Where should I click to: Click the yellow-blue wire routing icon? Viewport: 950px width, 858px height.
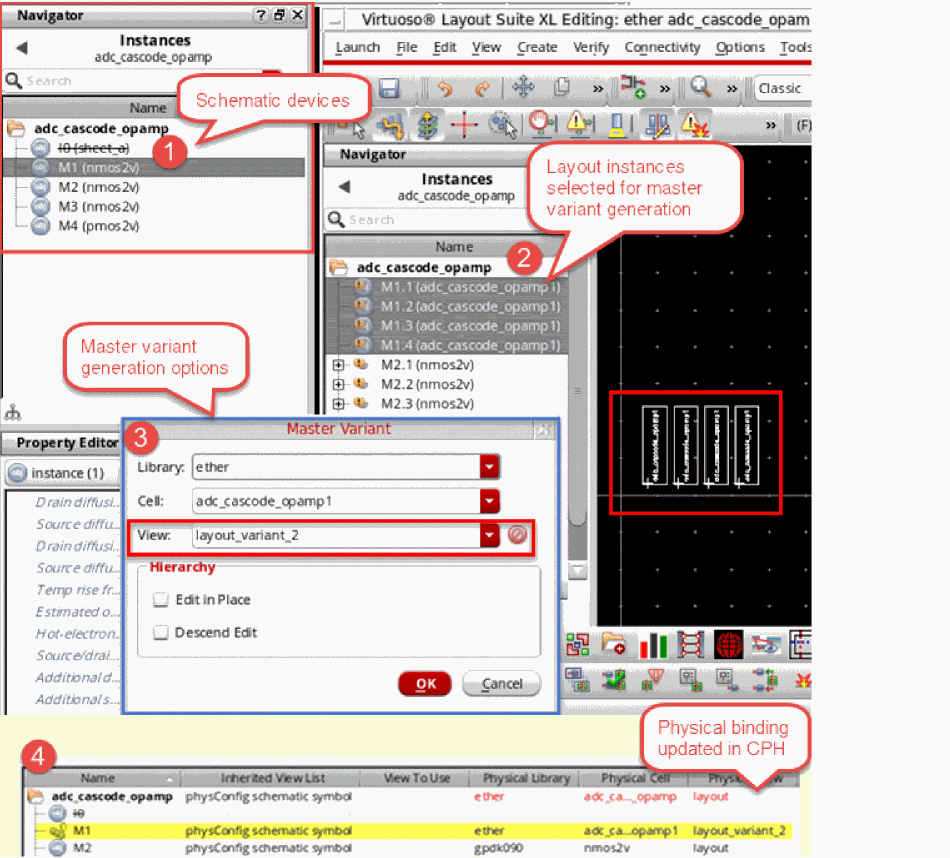(x=390, y=125)
